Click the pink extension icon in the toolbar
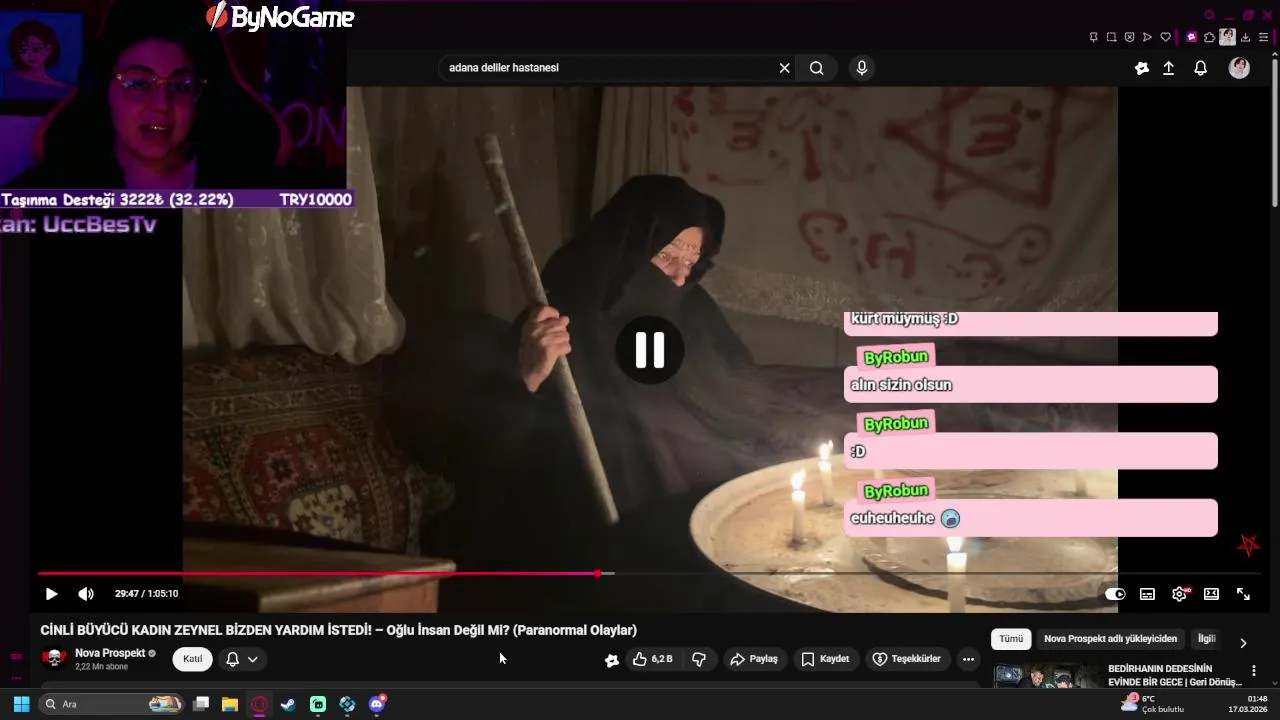This screenshot has height=720, width=1280. pyautogui.click(x=1191, y=37)
